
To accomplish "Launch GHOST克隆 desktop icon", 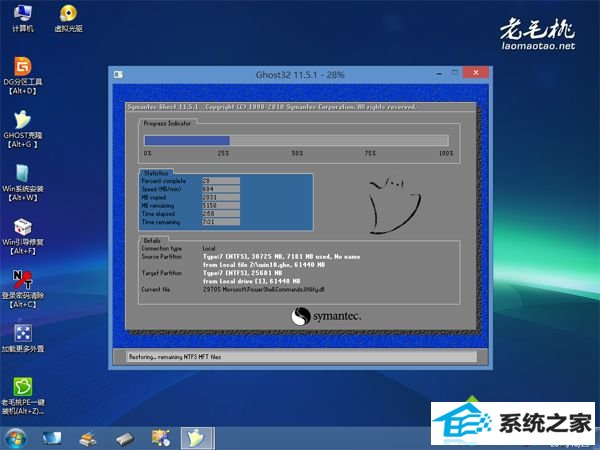I will pyautogui.click(x=23, y=129).
